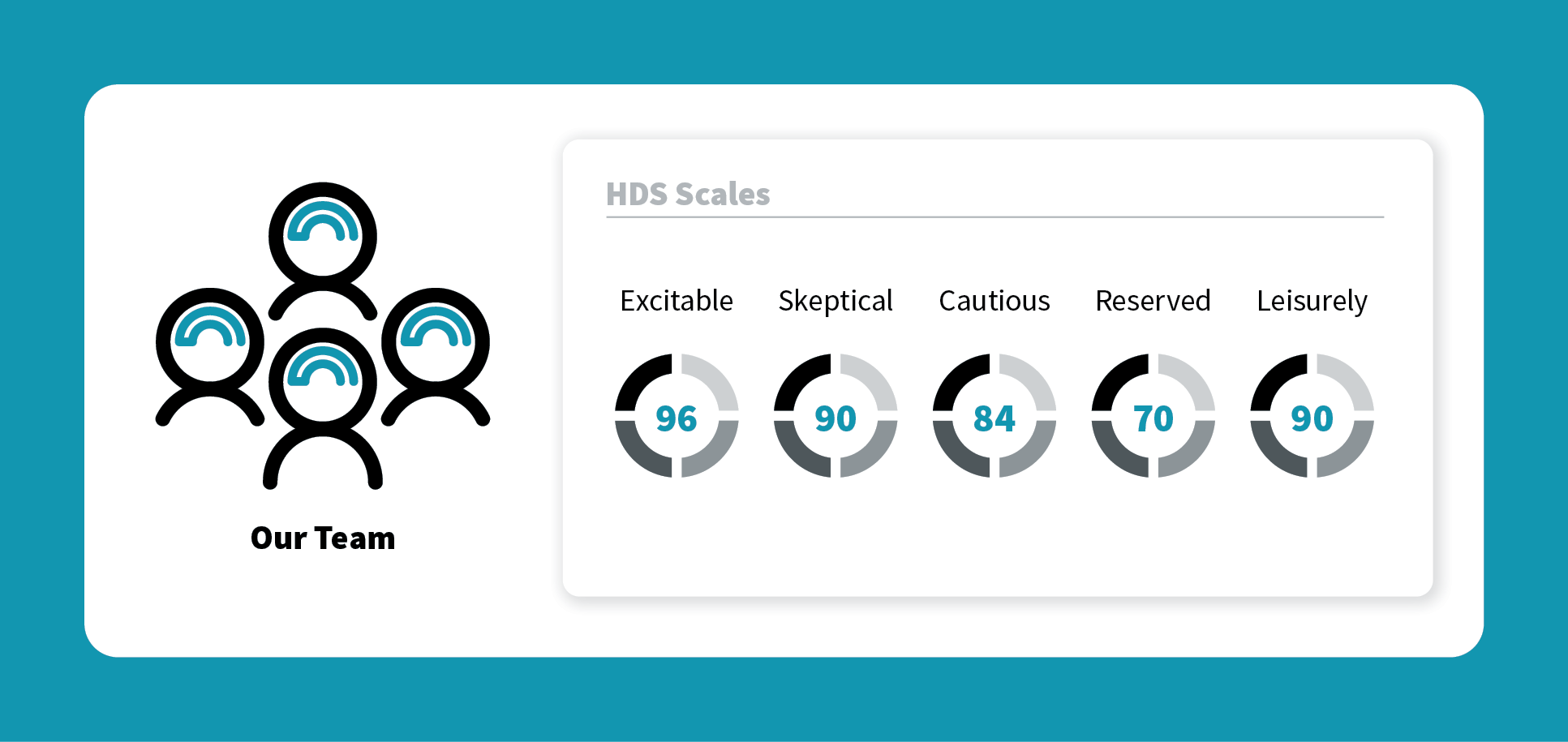The width and height of the screenshot is (1568, 742).
Task: Open the Skeptical score gauge
Action: (836, 416)
